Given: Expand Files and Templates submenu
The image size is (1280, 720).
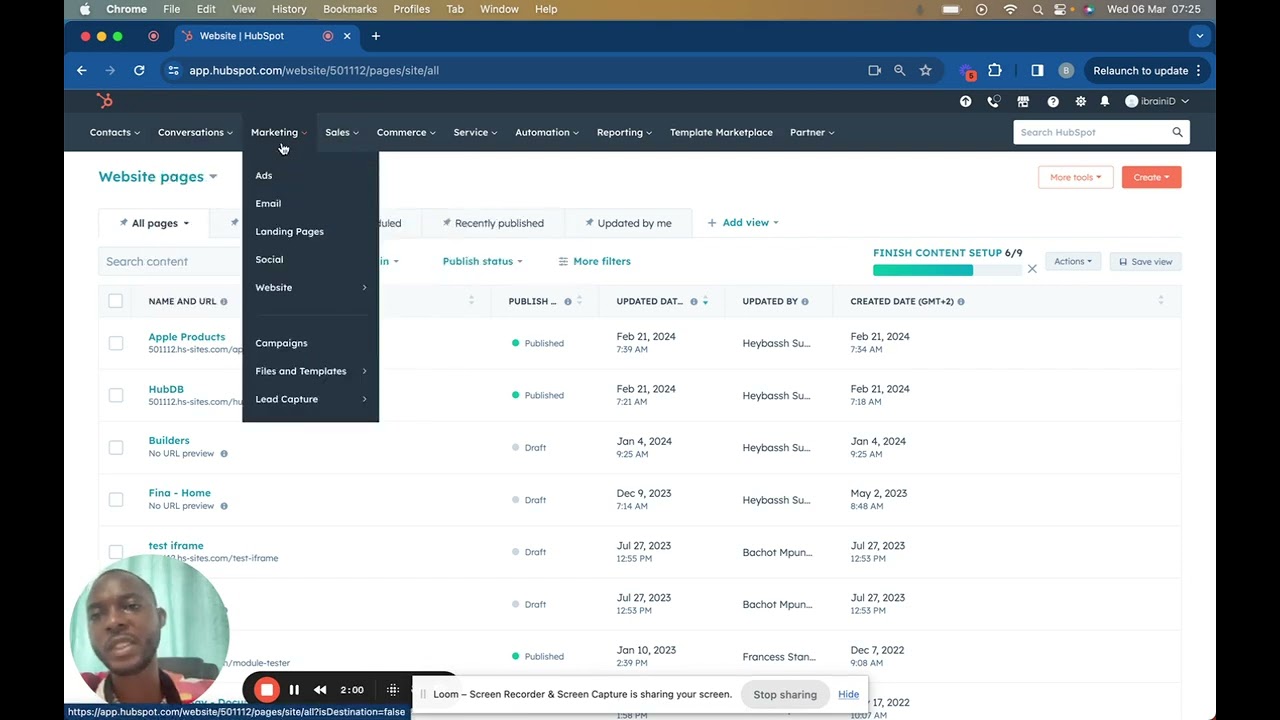Looking at the screenshot, I should tap(310, 371).
